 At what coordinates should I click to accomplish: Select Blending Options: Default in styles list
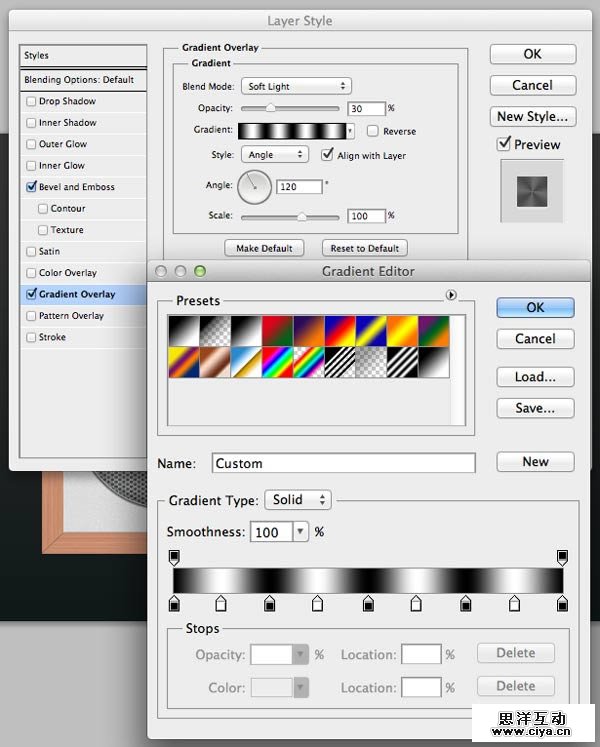pyautogui.click(x=78, y=80)
